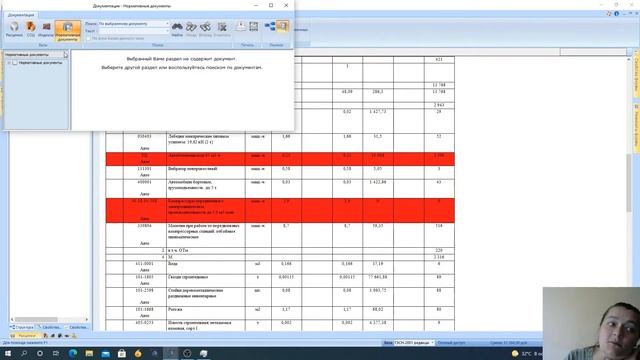
Task: Open the first Свойства tab at the bottom left
Action: pyautogui.click(x=50, y=327)
